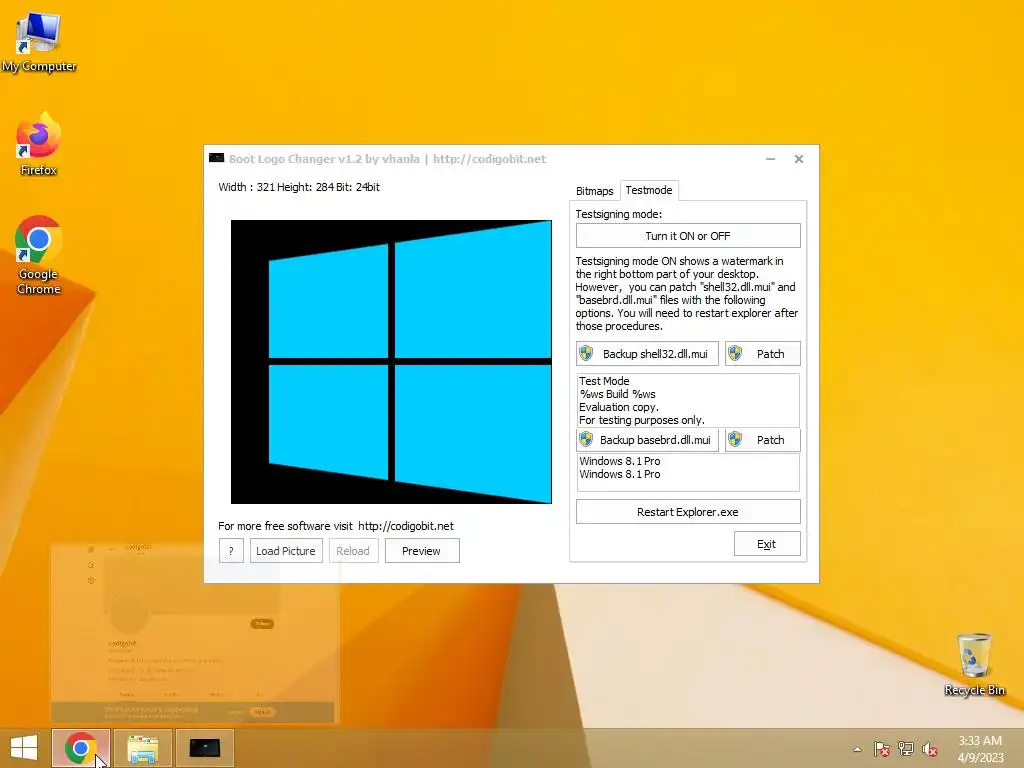Click Backup basebrd.dll.mui button
1024x768 pixels.
coord(647,440)
